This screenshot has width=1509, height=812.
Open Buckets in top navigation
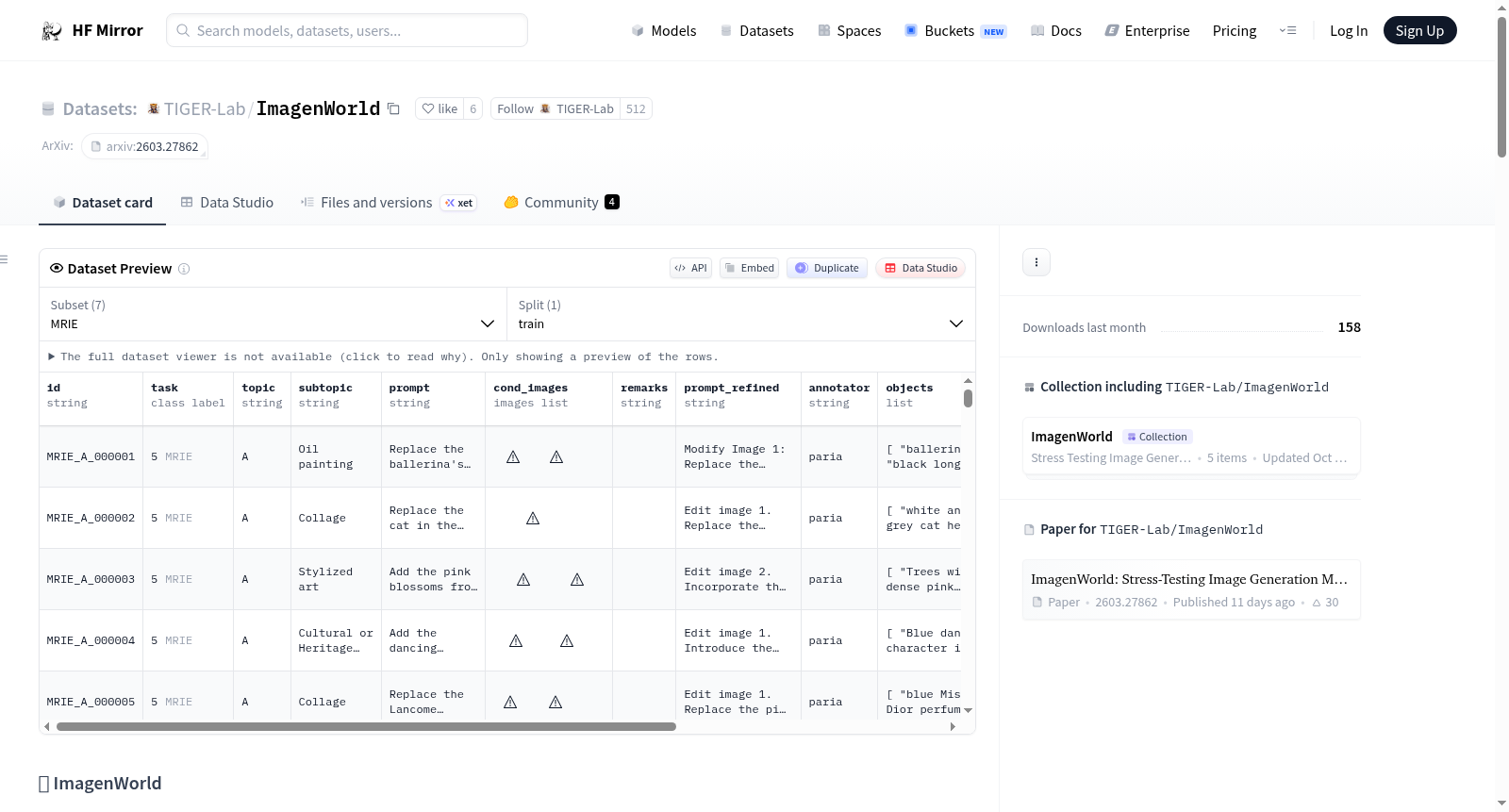pyautogui.click(x=955, y=31)
